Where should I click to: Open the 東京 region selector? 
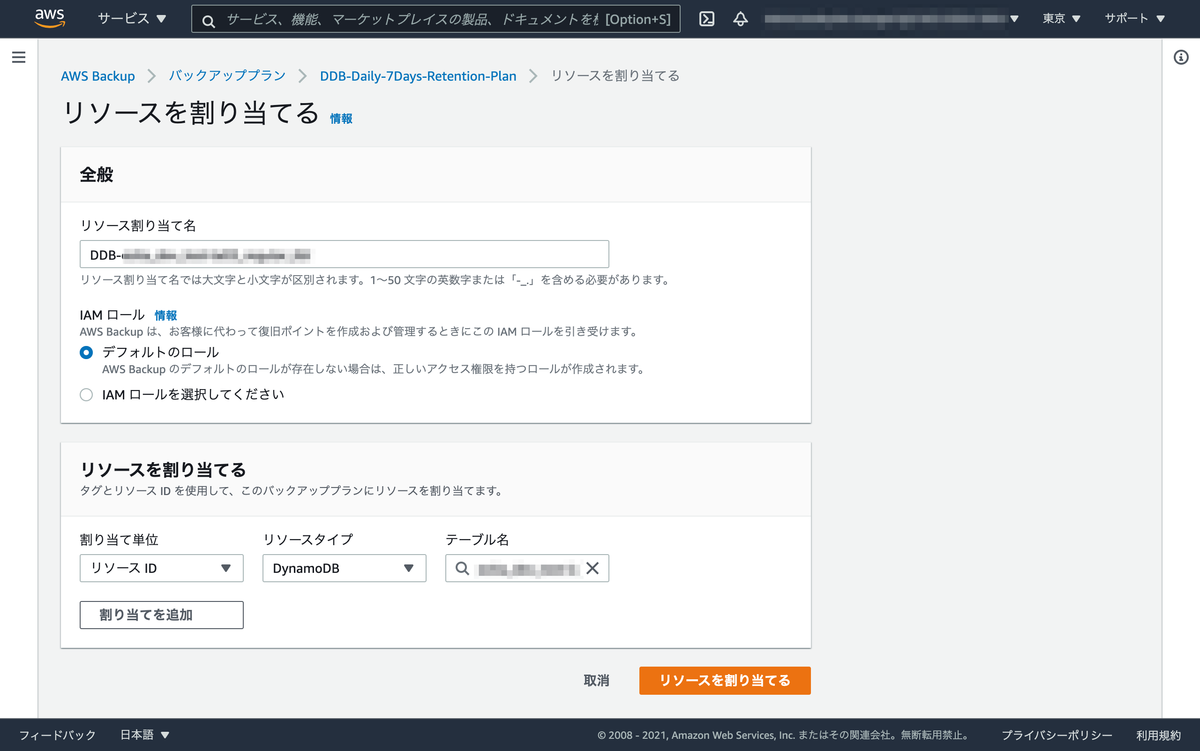(x=1061, y=18)
